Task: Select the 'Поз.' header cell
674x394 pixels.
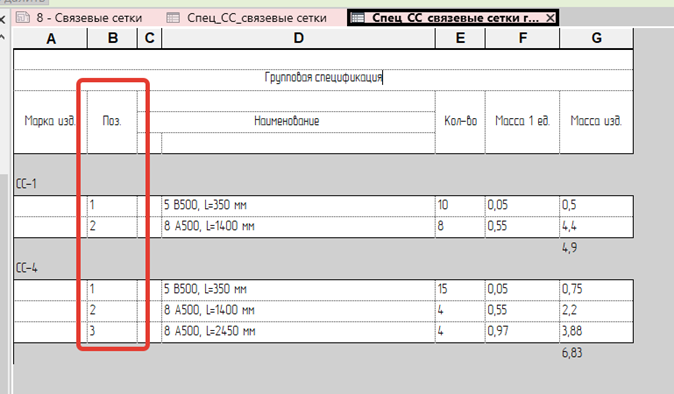Action: 112,122
